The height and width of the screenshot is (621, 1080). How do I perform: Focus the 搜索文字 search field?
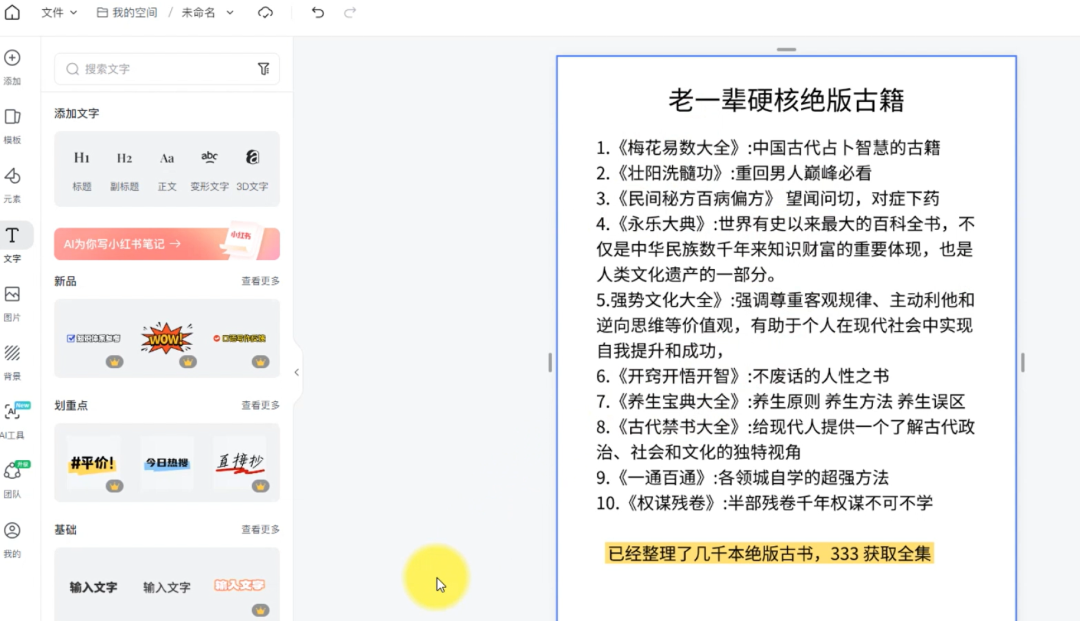[x=167, y=69]
